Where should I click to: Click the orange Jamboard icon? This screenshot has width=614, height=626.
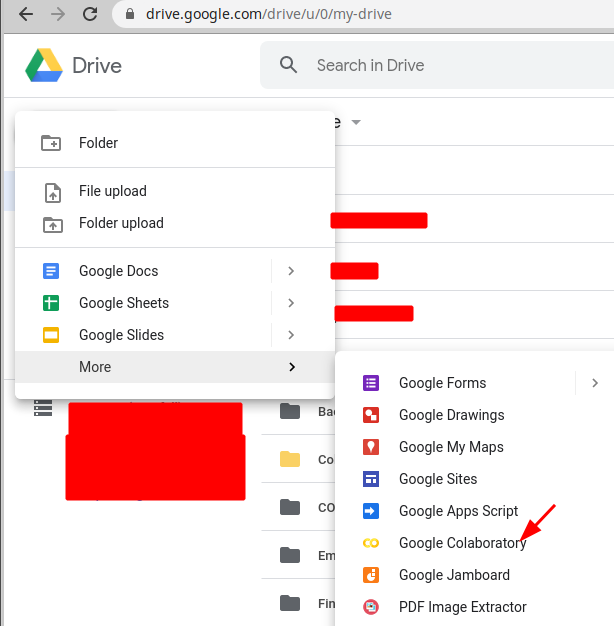371,575
